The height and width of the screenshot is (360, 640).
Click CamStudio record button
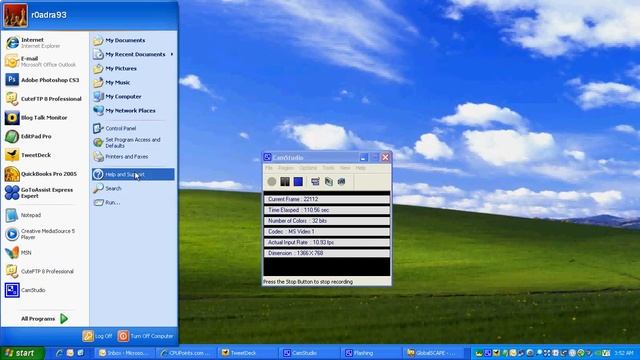tap(271, 182)
